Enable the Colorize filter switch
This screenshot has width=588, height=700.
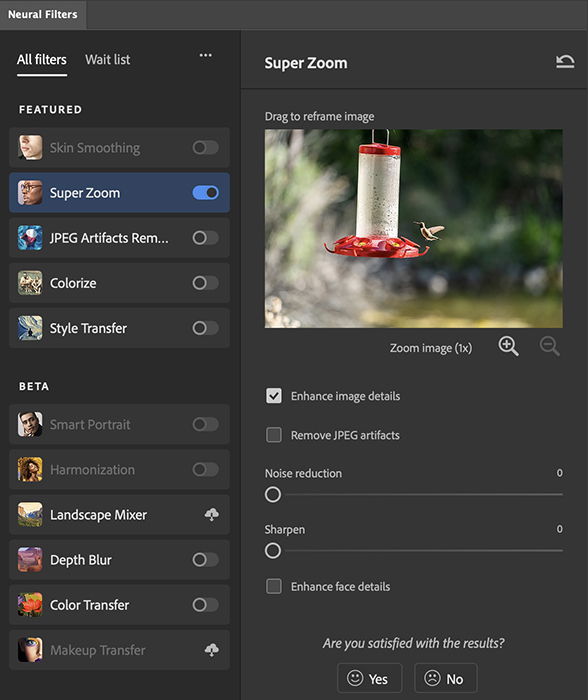coord(205,283)
